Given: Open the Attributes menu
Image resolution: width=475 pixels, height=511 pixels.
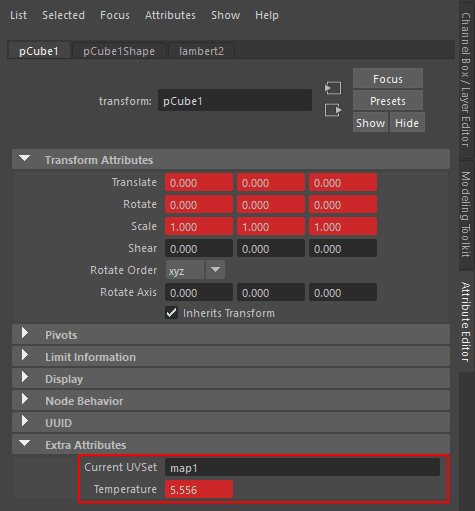Looking at the screenshot, I should coord(170,15).
